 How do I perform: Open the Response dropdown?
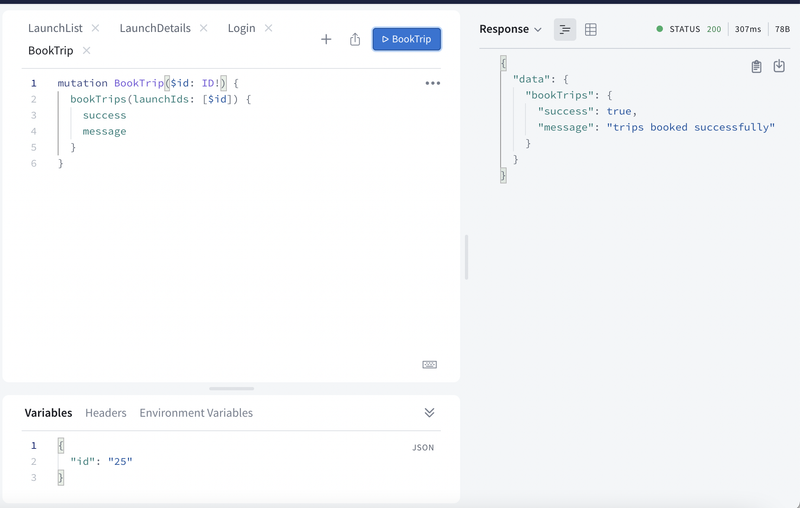511,29
